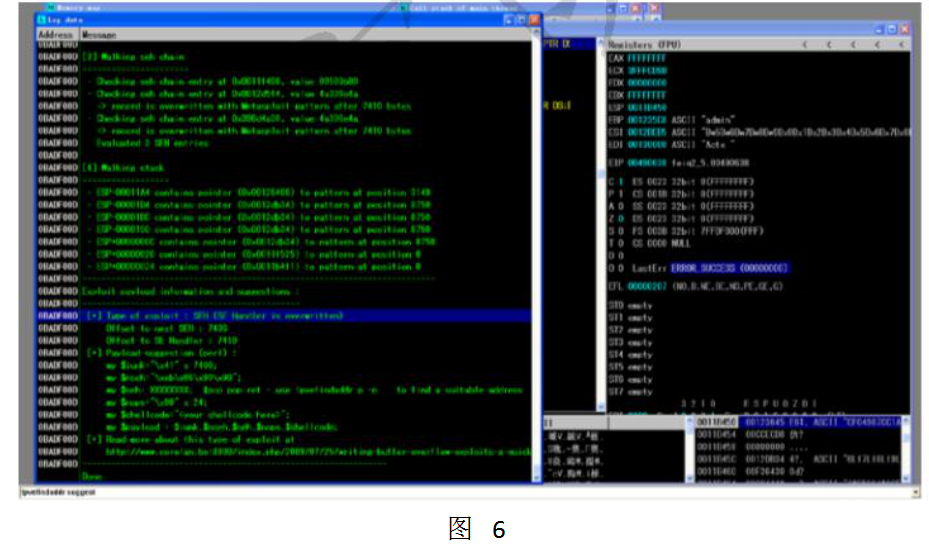Click the ESI register pattern string row

pyautogui.click(x=759, y=133)
